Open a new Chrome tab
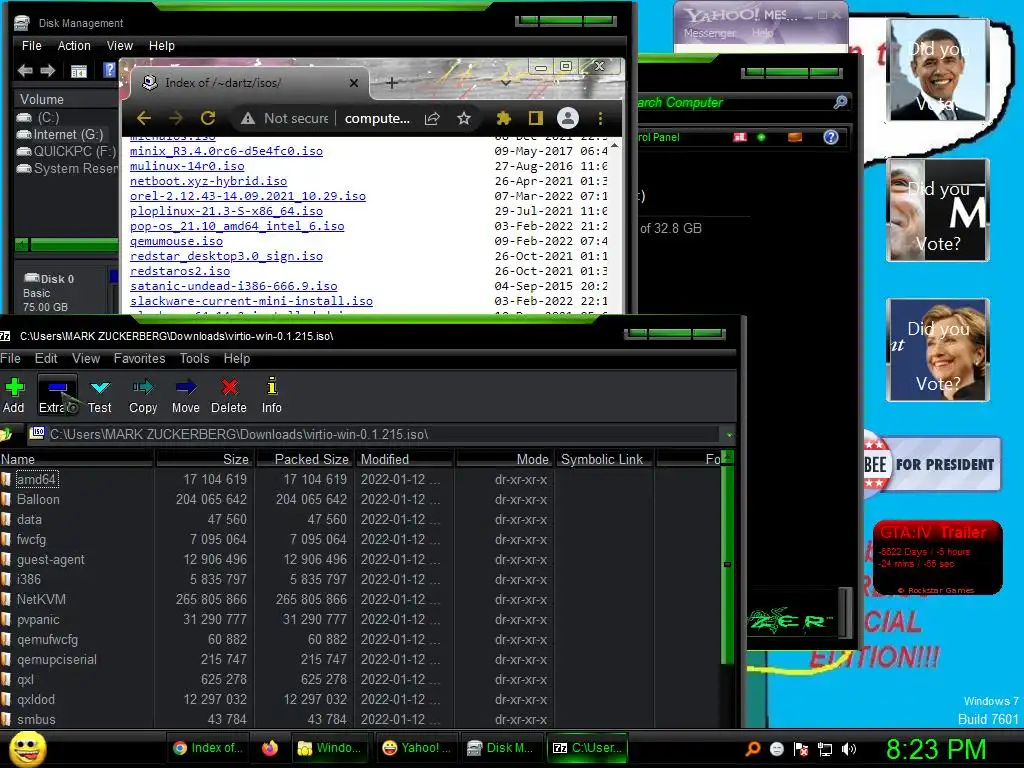Image resolution: width=1024 pixels, height=768 pixels. [392, 83]
